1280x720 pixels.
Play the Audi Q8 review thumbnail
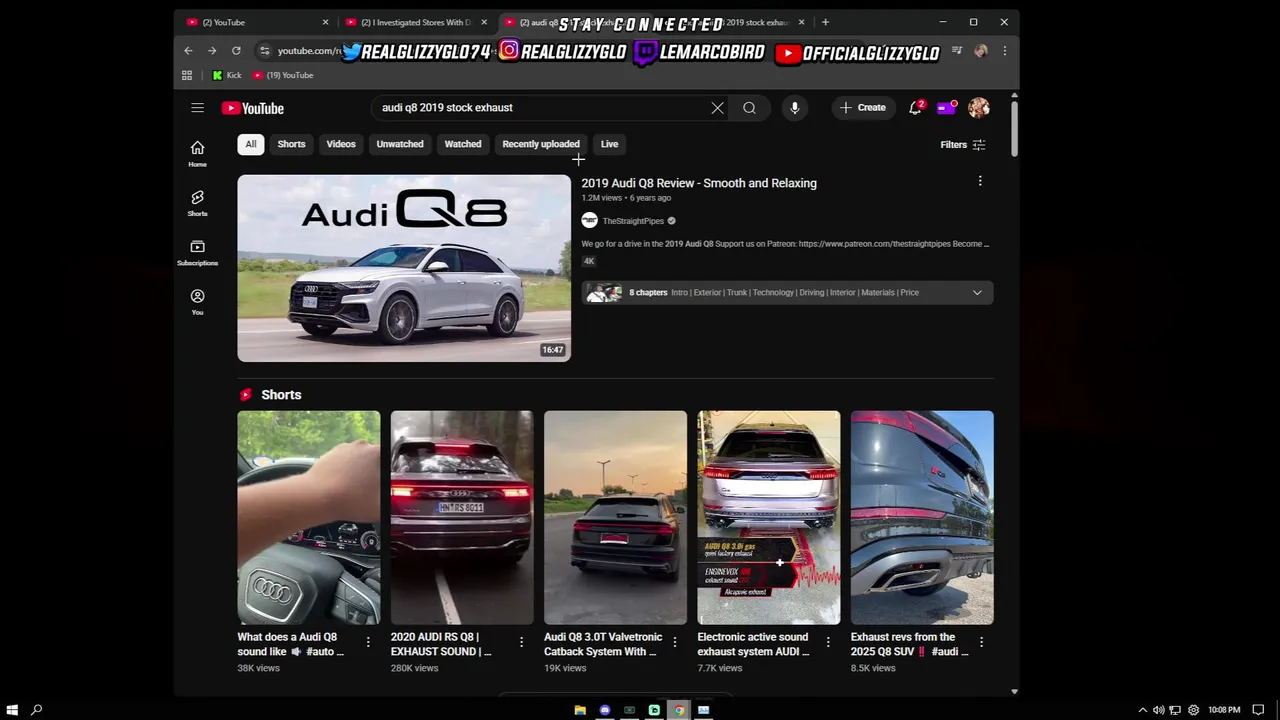click(404, 268)
